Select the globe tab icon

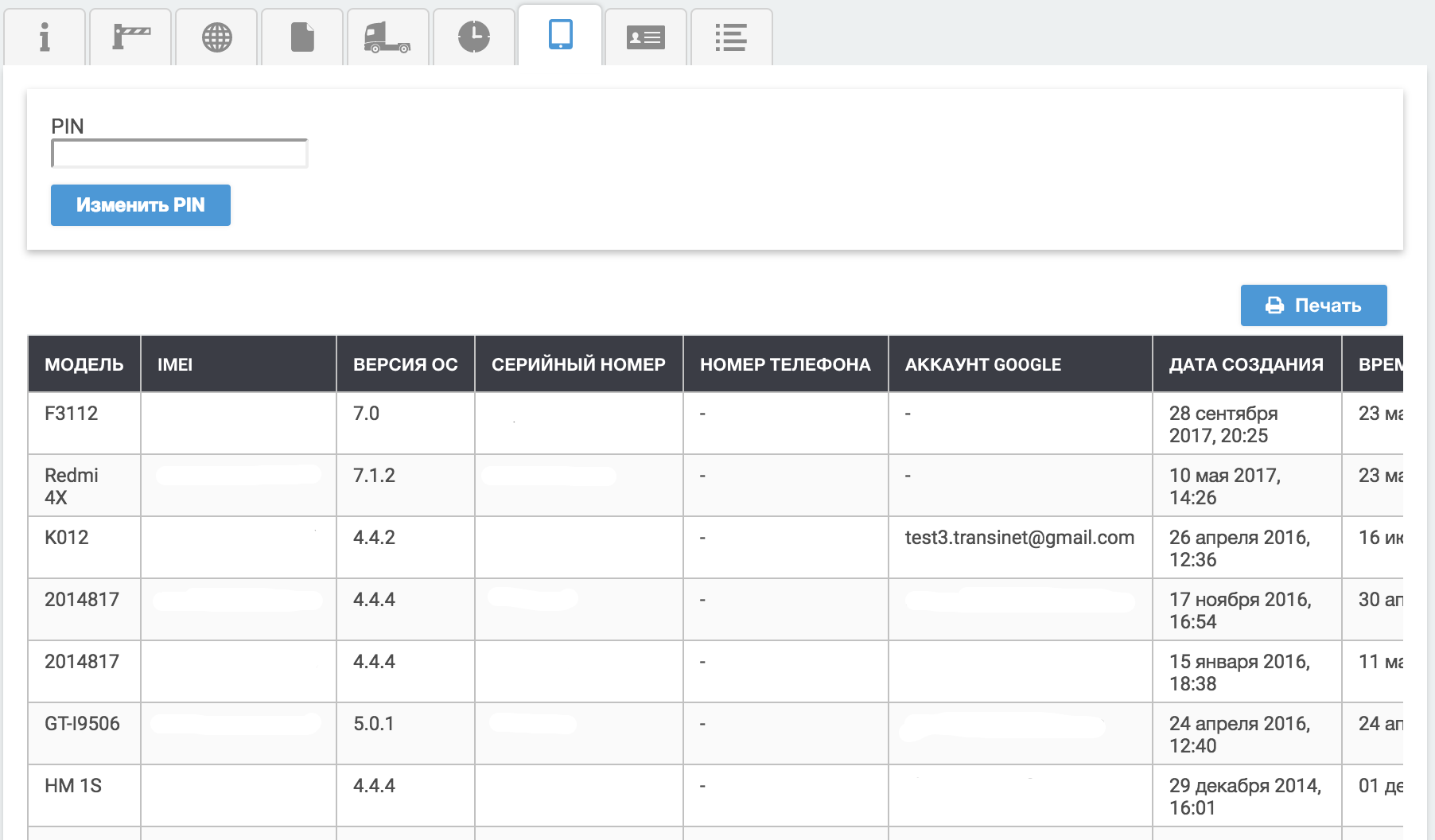pyautogui.click(x=216, y=37)
